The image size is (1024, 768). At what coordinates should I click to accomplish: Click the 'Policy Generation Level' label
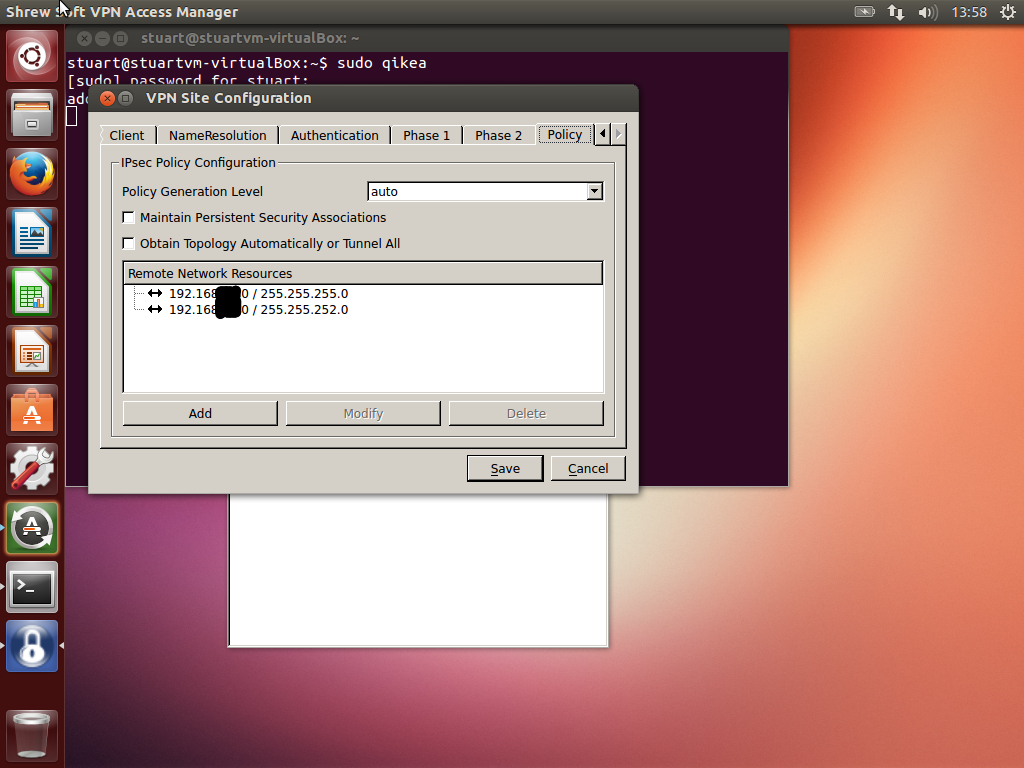[193, 191]
